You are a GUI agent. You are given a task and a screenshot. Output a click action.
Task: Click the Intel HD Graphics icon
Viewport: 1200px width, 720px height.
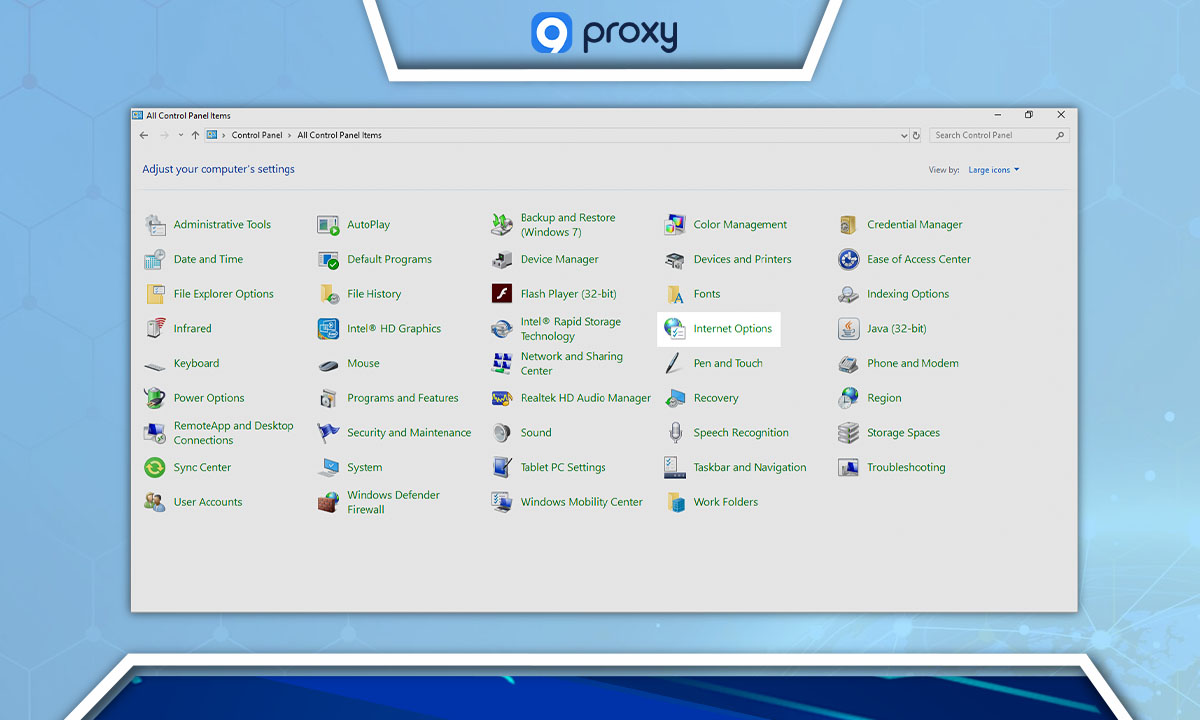tap(328, 329)
